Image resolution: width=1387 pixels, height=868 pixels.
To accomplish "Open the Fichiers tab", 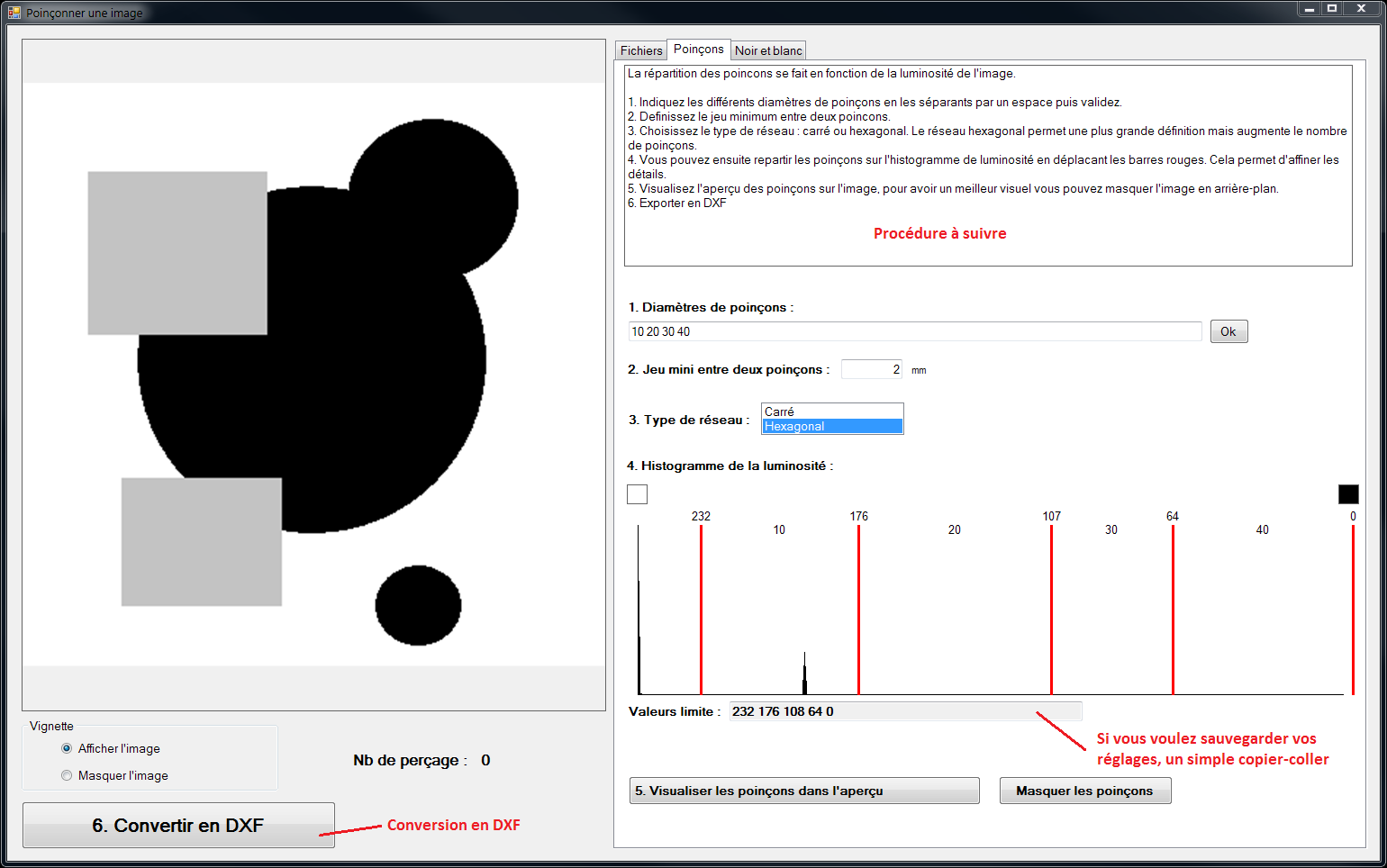I will (640, 50).
